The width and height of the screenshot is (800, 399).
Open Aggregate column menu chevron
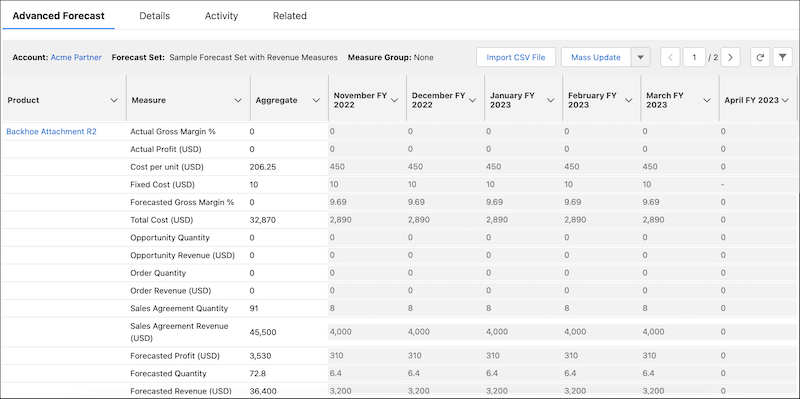(316, 101)
